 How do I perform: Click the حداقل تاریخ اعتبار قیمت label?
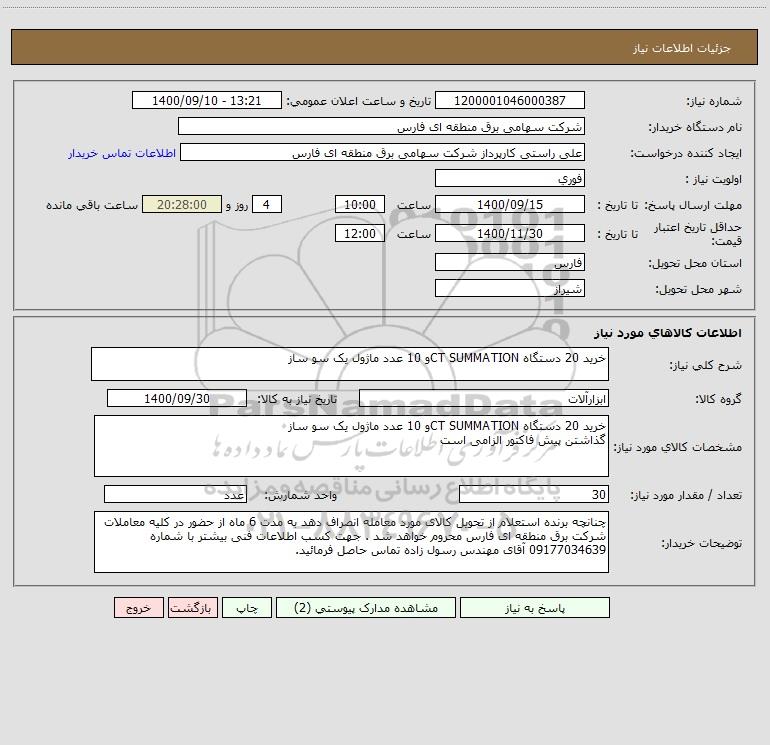(698, 234)
